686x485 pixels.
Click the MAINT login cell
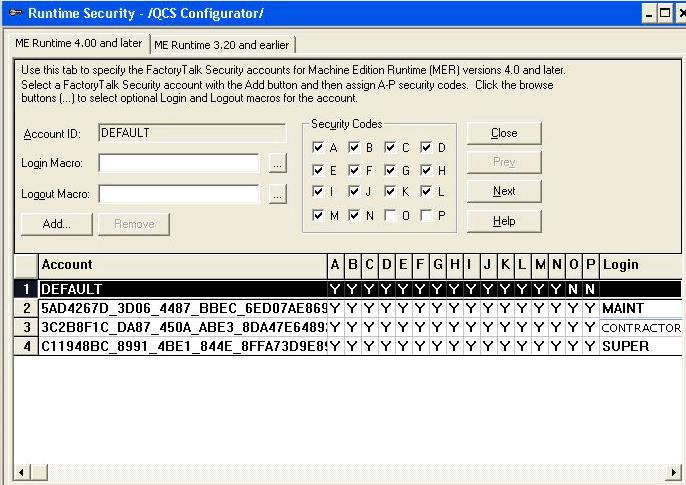click(640, 308)
